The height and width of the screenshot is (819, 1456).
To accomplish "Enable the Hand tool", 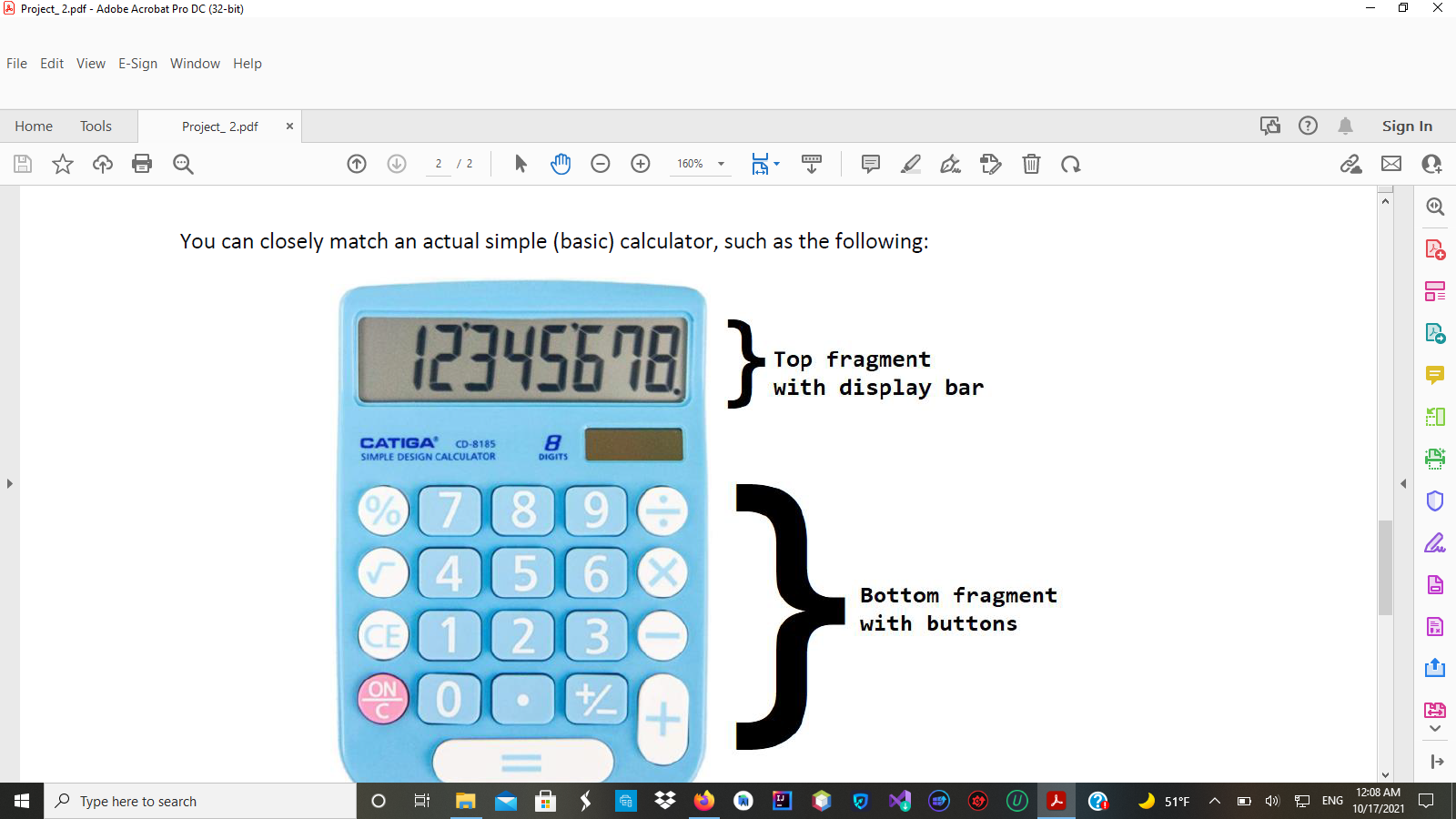I will 561,164.
